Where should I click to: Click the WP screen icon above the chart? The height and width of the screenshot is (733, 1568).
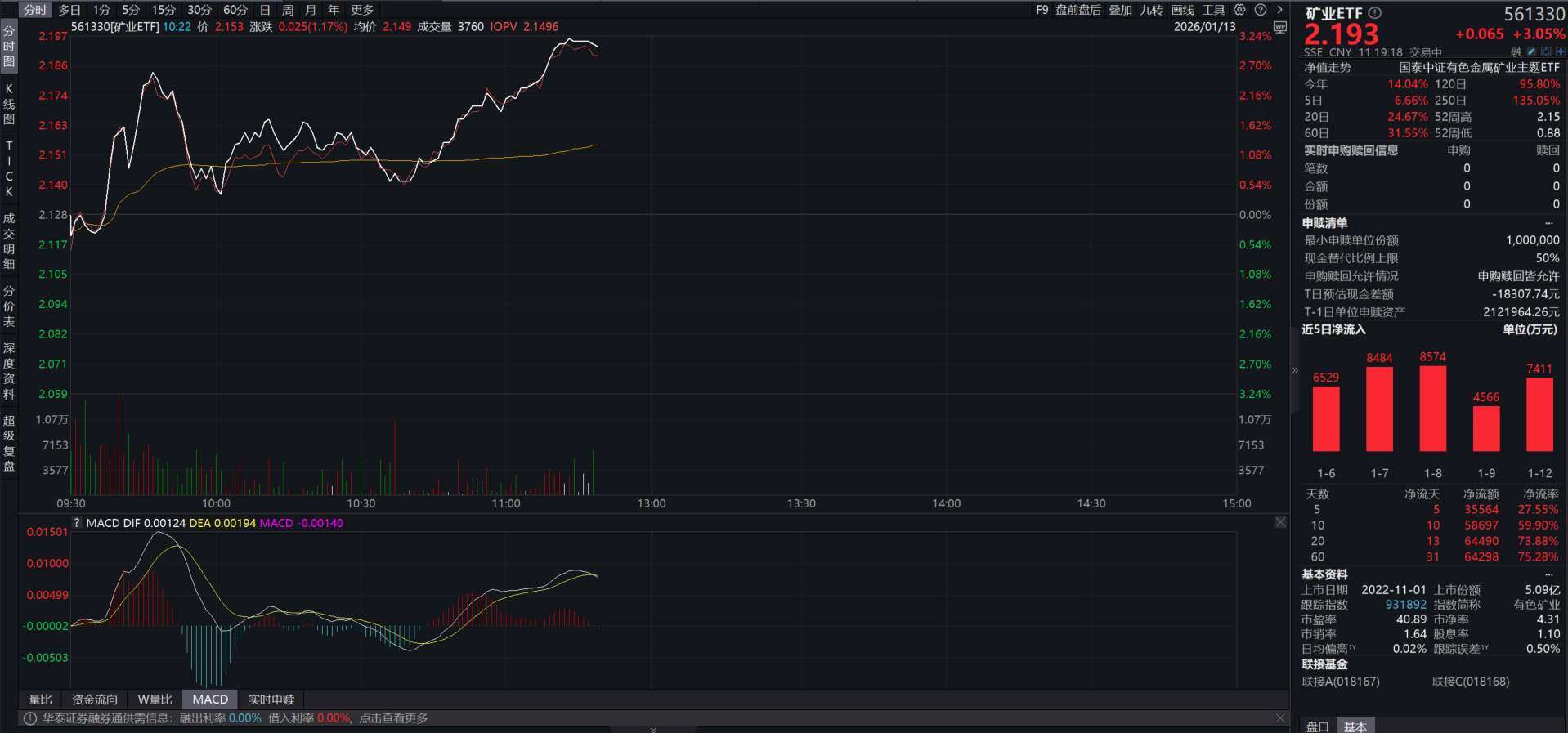coord(1280,27)
